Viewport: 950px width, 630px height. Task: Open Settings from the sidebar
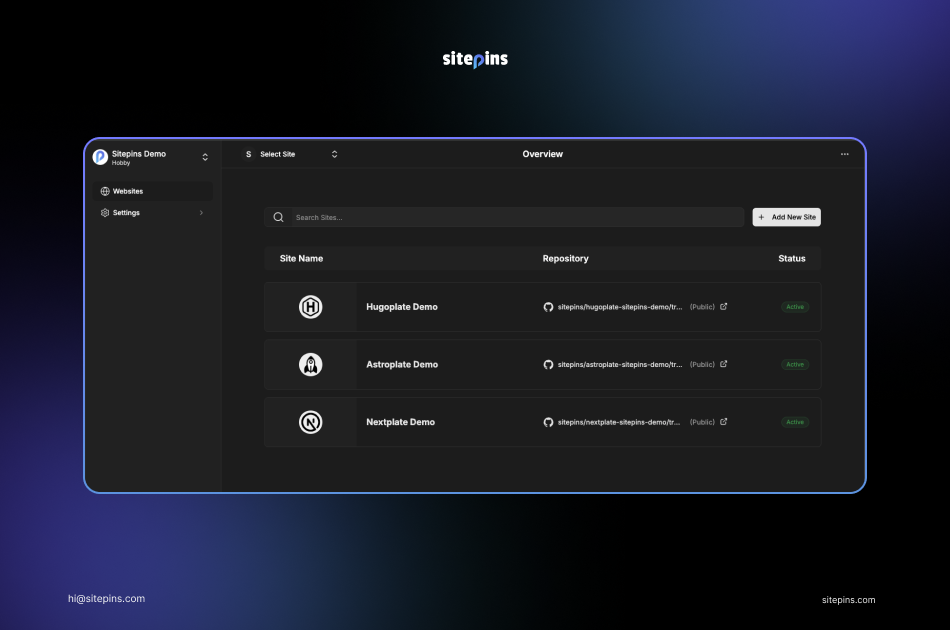126,213
